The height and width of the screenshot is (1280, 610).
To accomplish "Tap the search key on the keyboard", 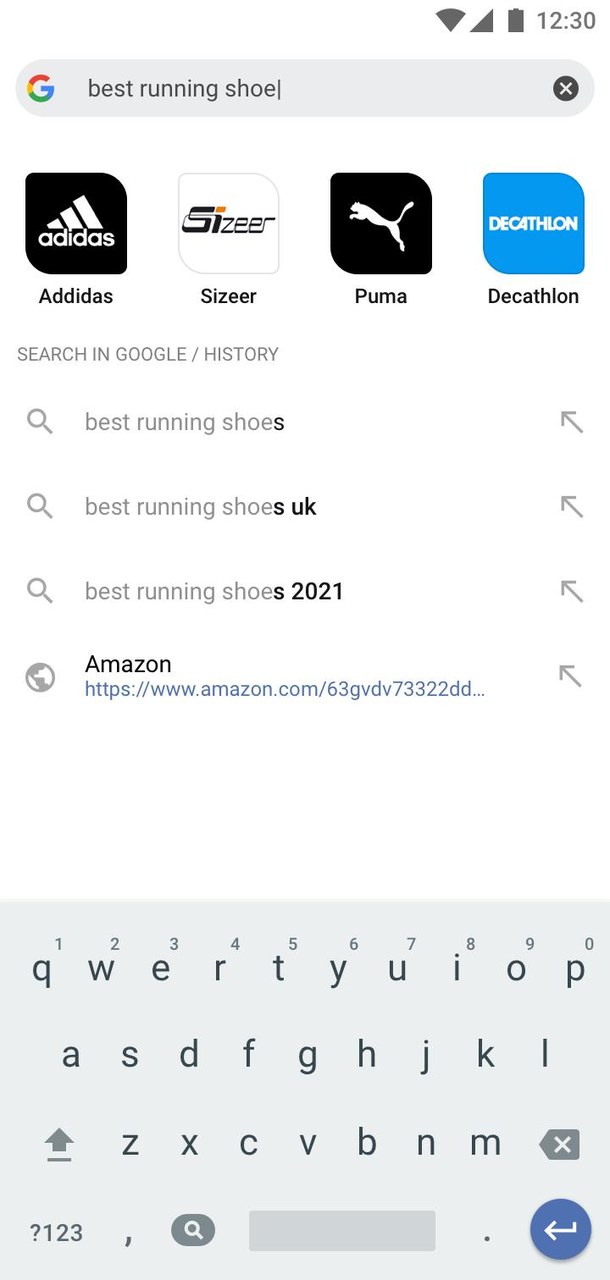I will click(x=193, y=1229).
